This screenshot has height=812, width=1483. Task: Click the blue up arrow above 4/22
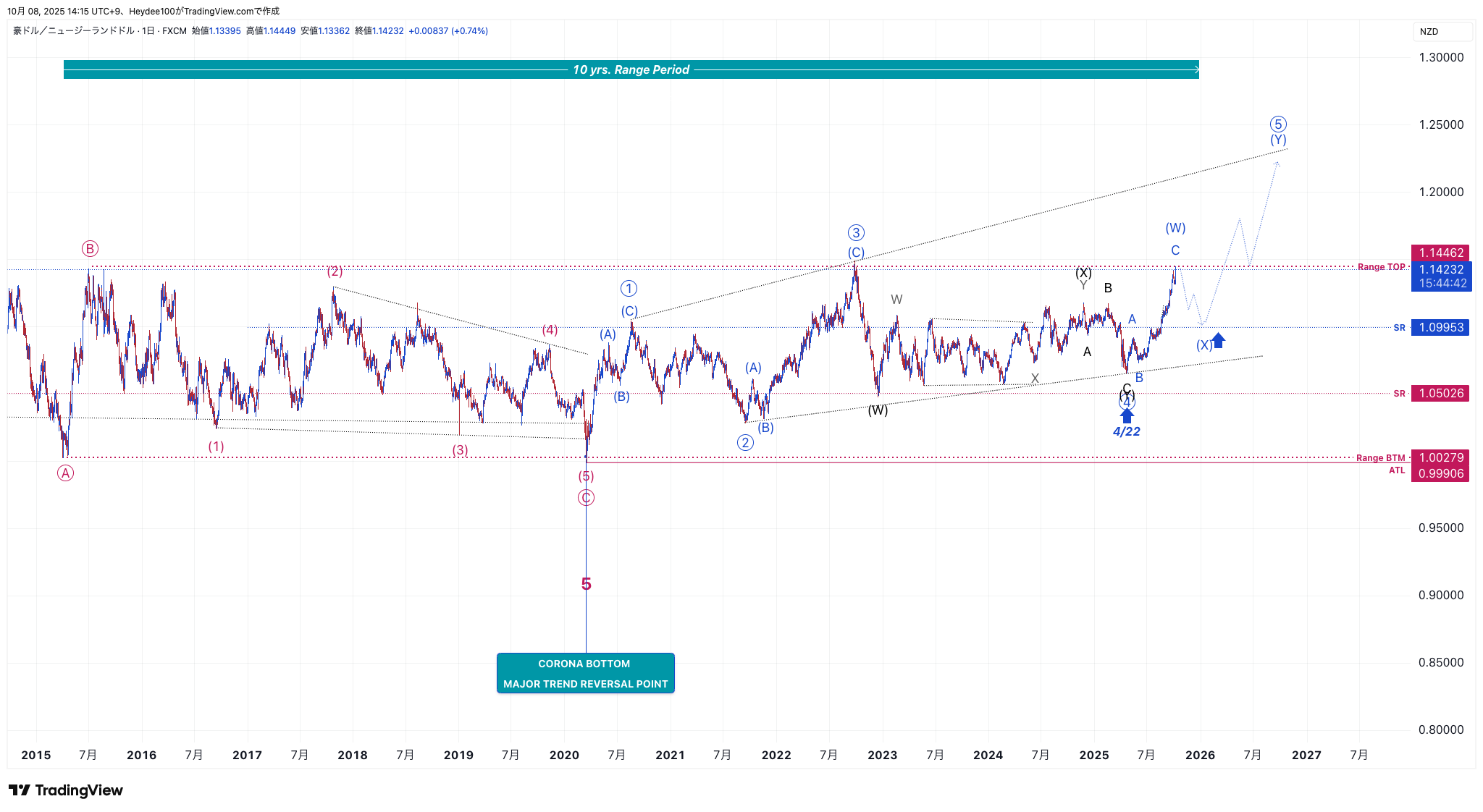pyautogui.click(x=1127, y=415)
